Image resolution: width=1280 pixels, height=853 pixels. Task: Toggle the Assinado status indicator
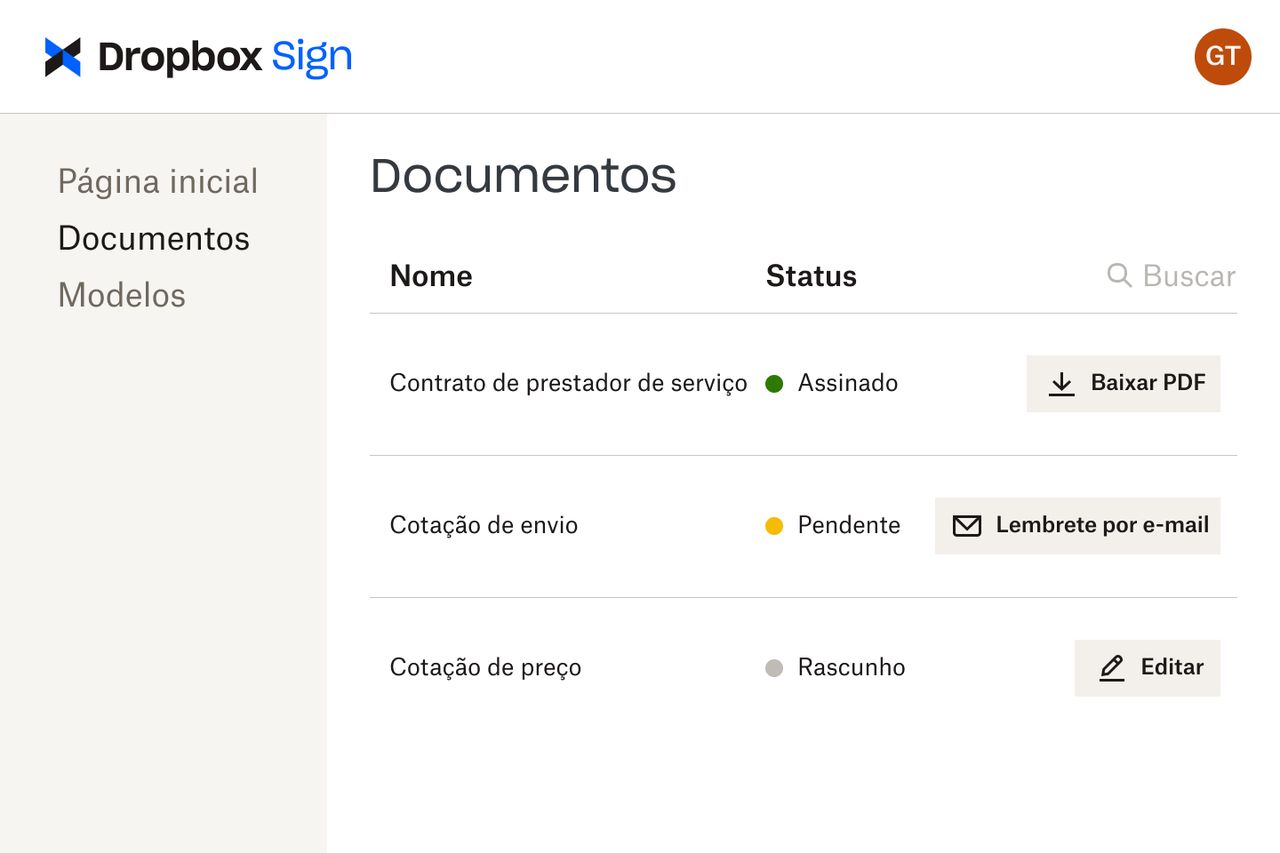774,383
